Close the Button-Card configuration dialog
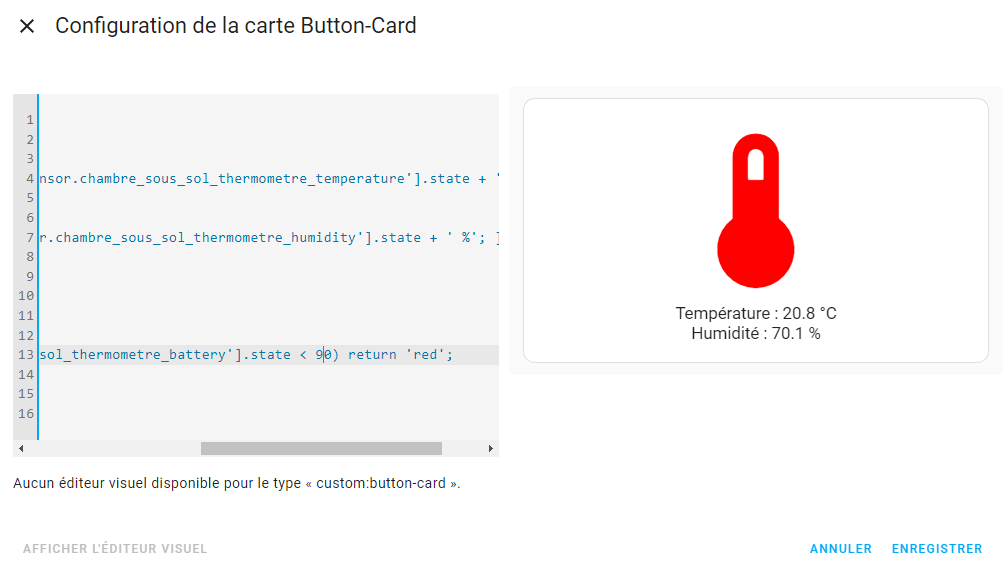This screenshot has height=568, width=1008. (x=27, y=26)
